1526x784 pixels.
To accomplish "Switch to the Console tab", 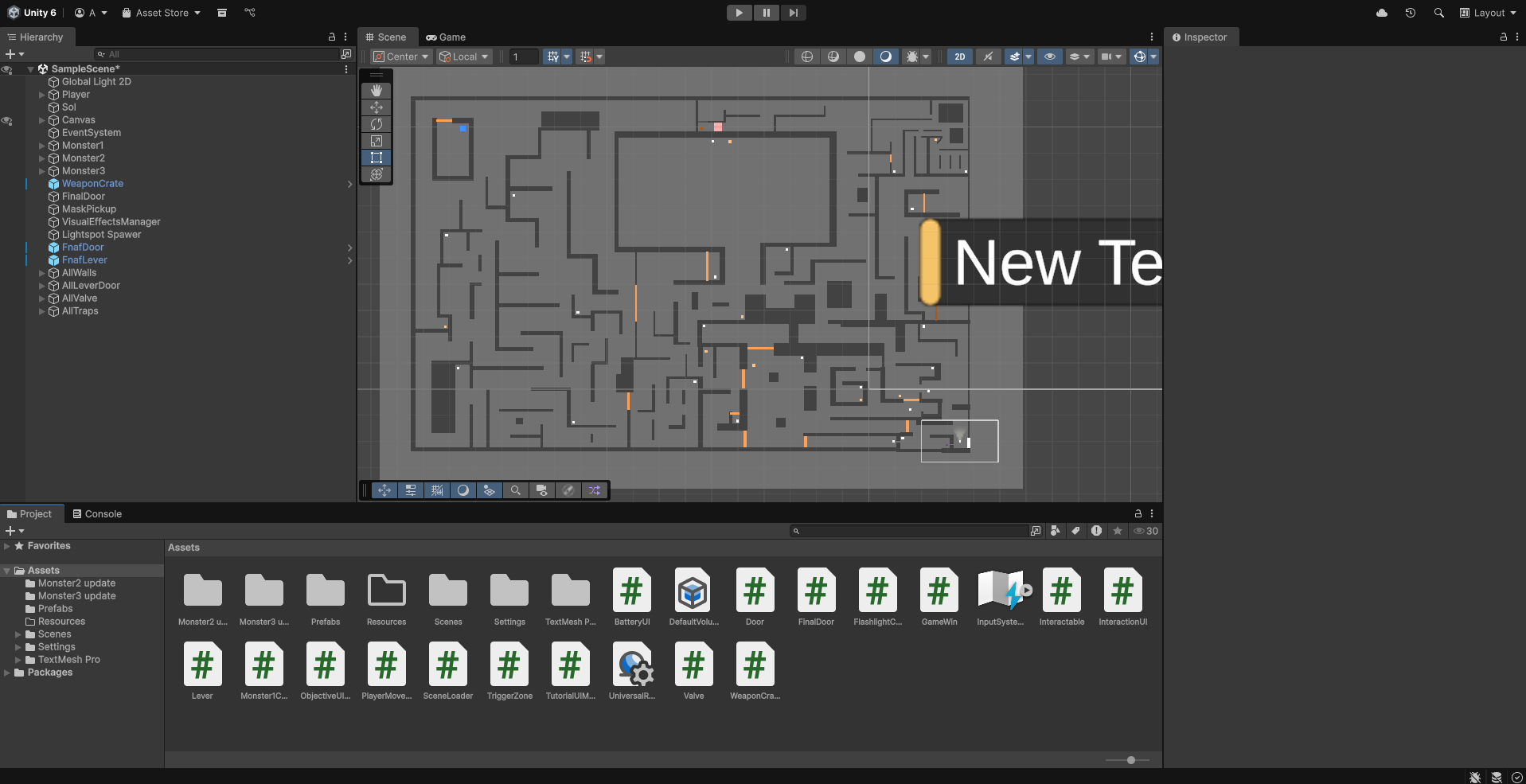I will 97,514.
